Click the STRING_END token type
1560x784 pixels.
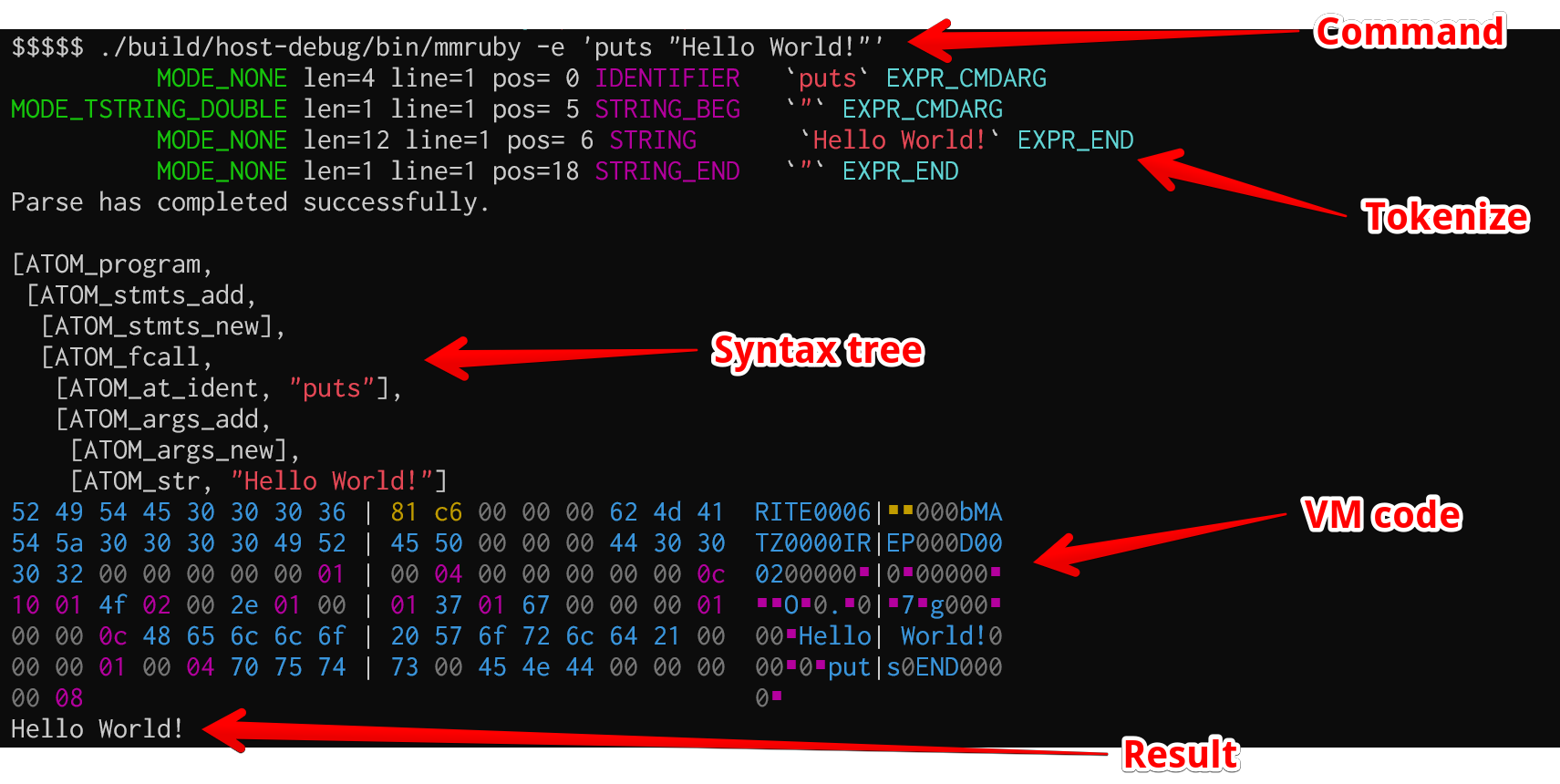[x=667, y=171]
